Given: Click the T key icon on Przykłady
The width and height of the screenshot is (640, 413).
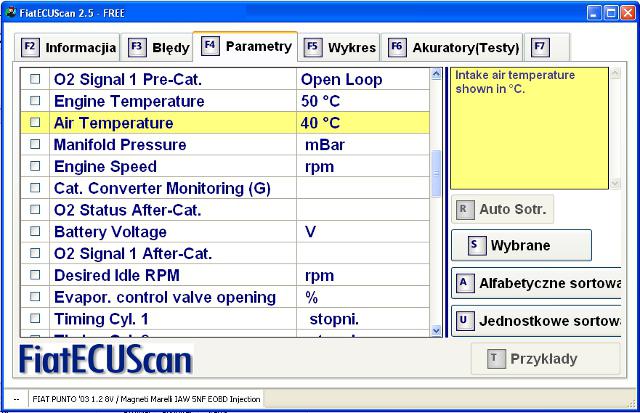Looking at the screenshot, I should tap(496, 359).
